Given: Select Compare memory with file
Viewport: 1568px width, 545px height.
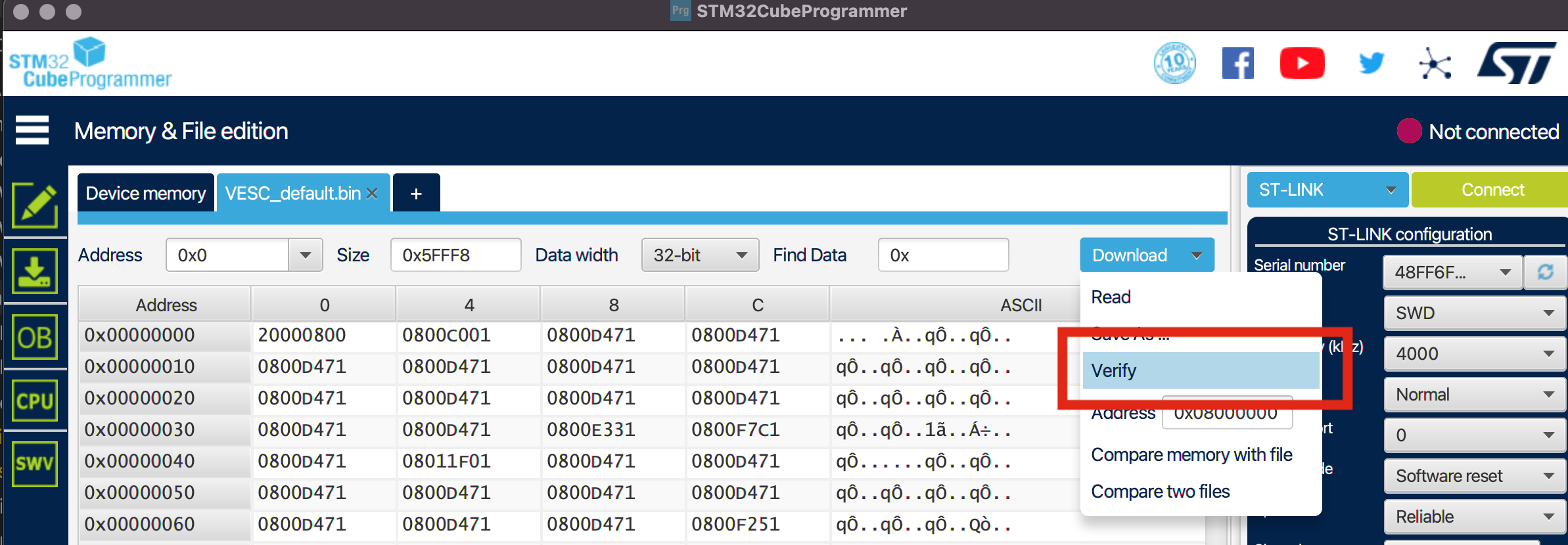Looking at the screenshot, I should 1201,454.
